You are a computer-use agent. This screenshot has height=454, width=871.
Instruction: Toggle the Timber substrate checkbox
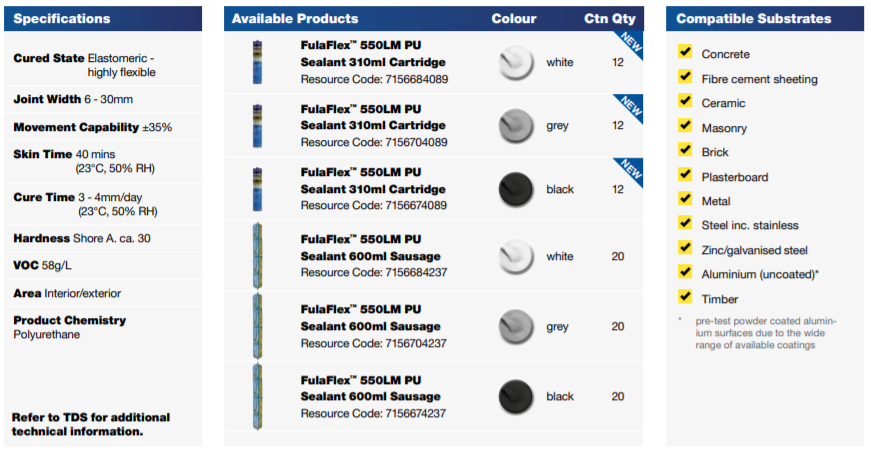[685, 296]
